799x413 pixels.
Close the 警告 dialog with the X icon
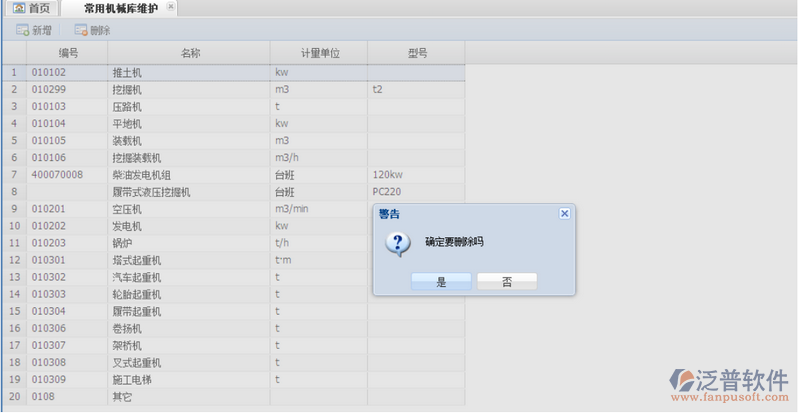click(564, 213)
